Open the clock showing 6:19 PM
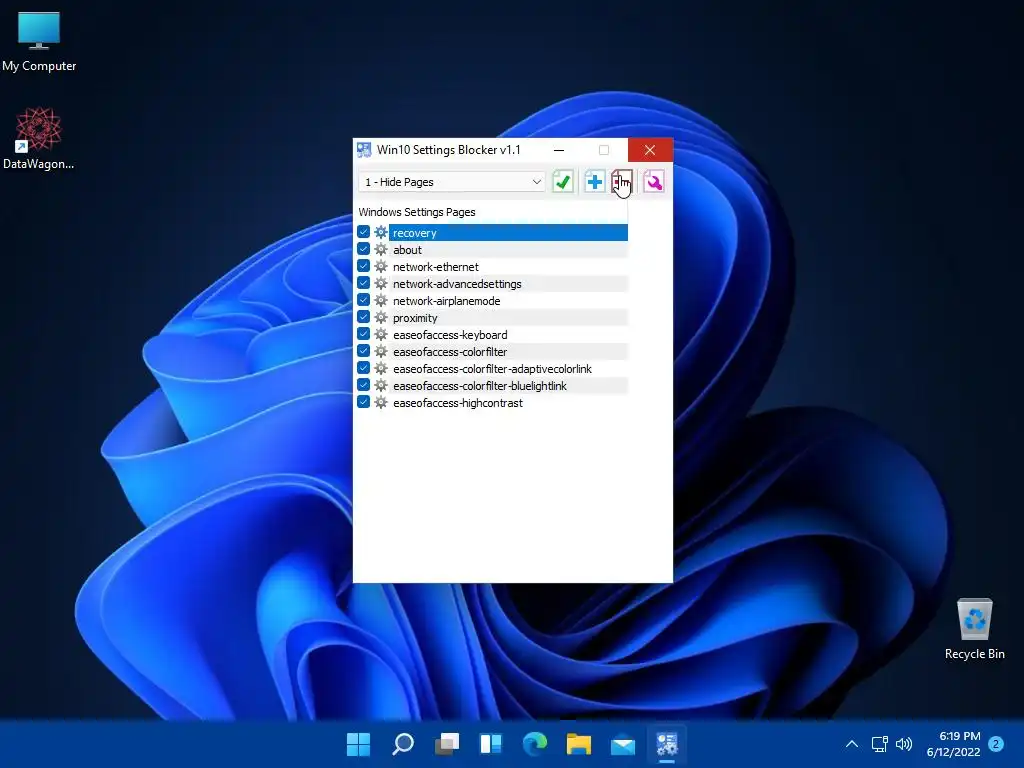Screen dimensions: 1024x768 (x=953, y=744)
